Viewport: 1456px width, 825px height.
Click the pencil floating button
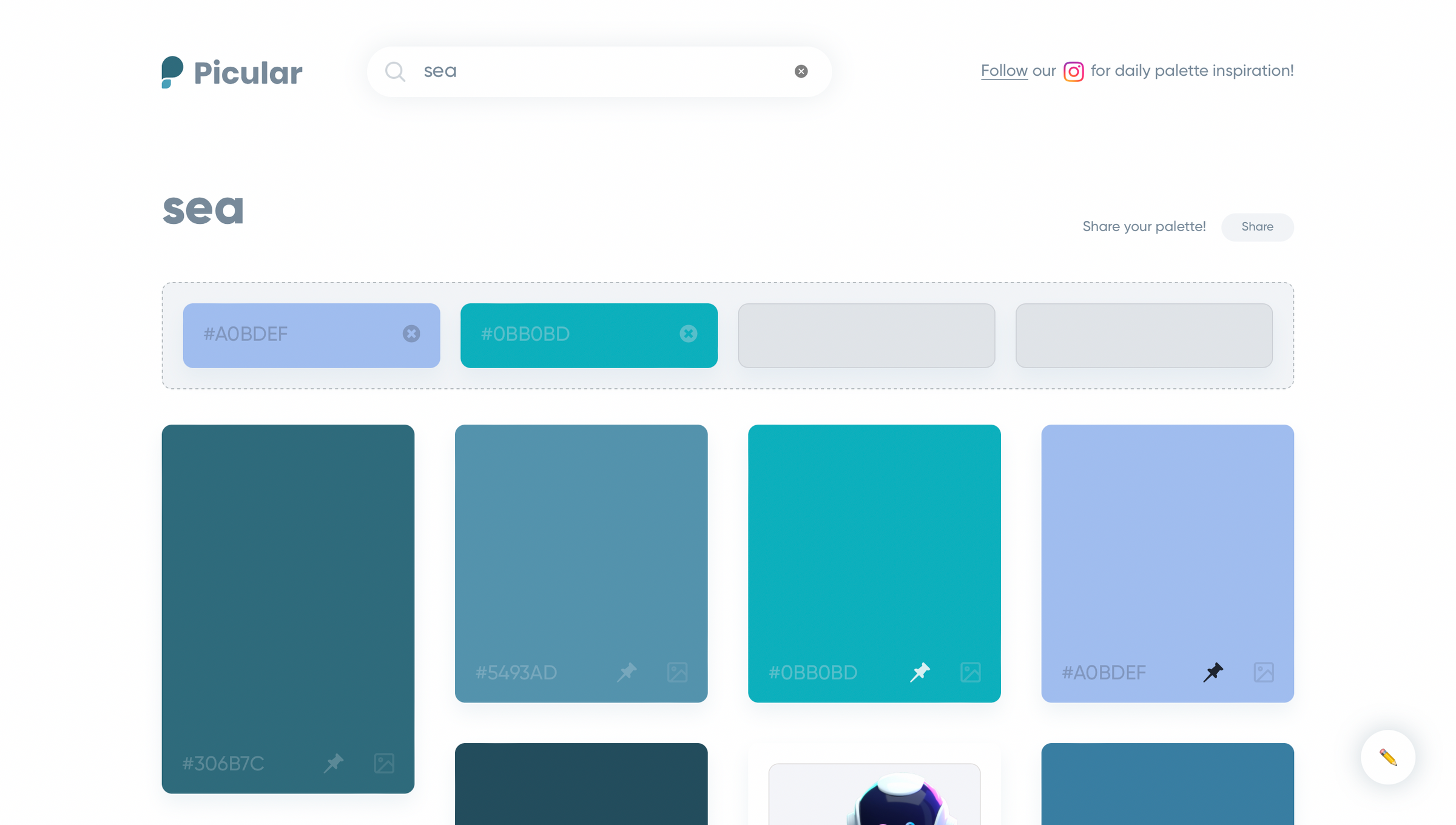coord(1387,757)
